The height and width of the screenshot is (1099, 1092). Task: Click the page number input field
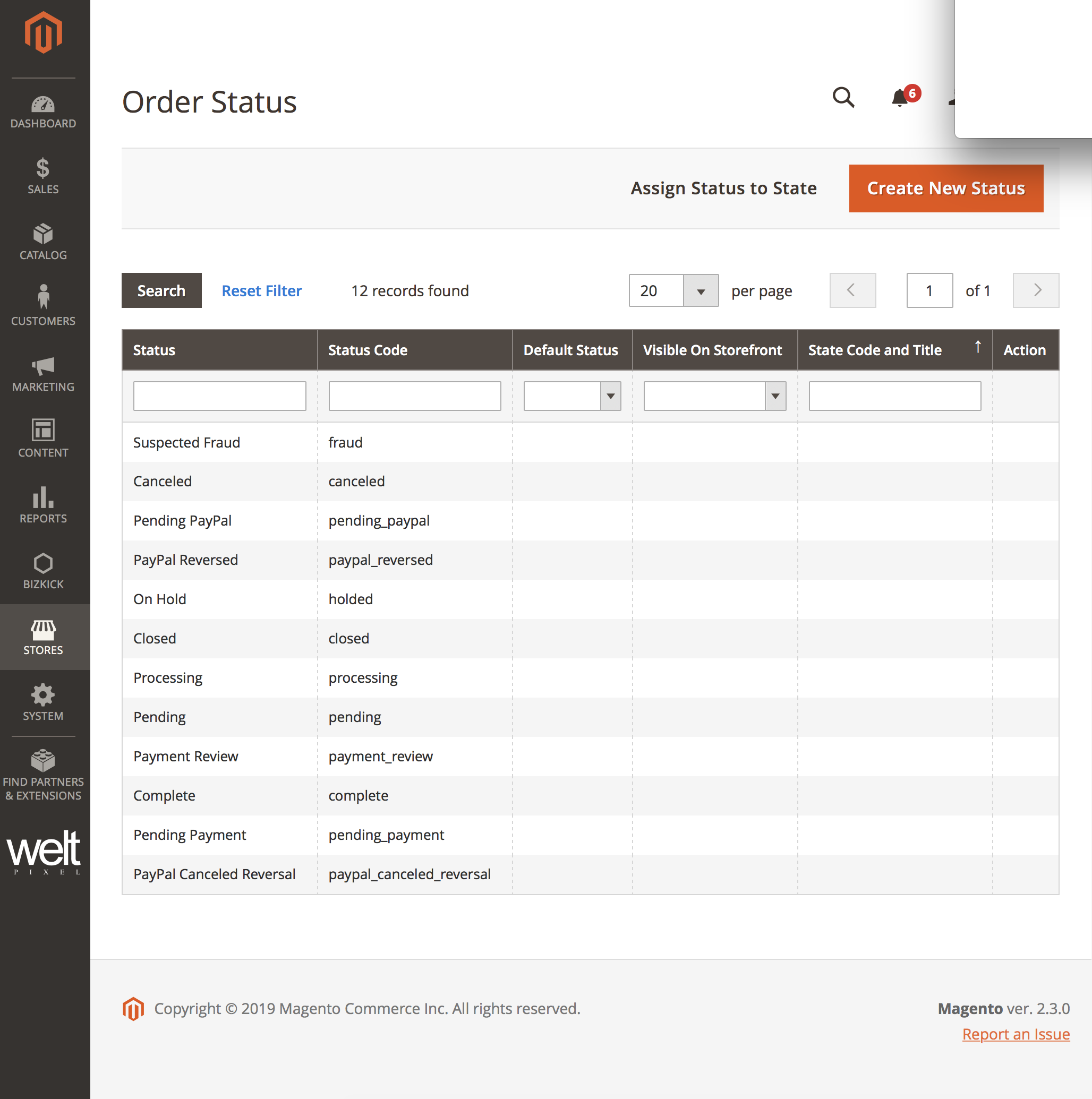click(929, 291)
